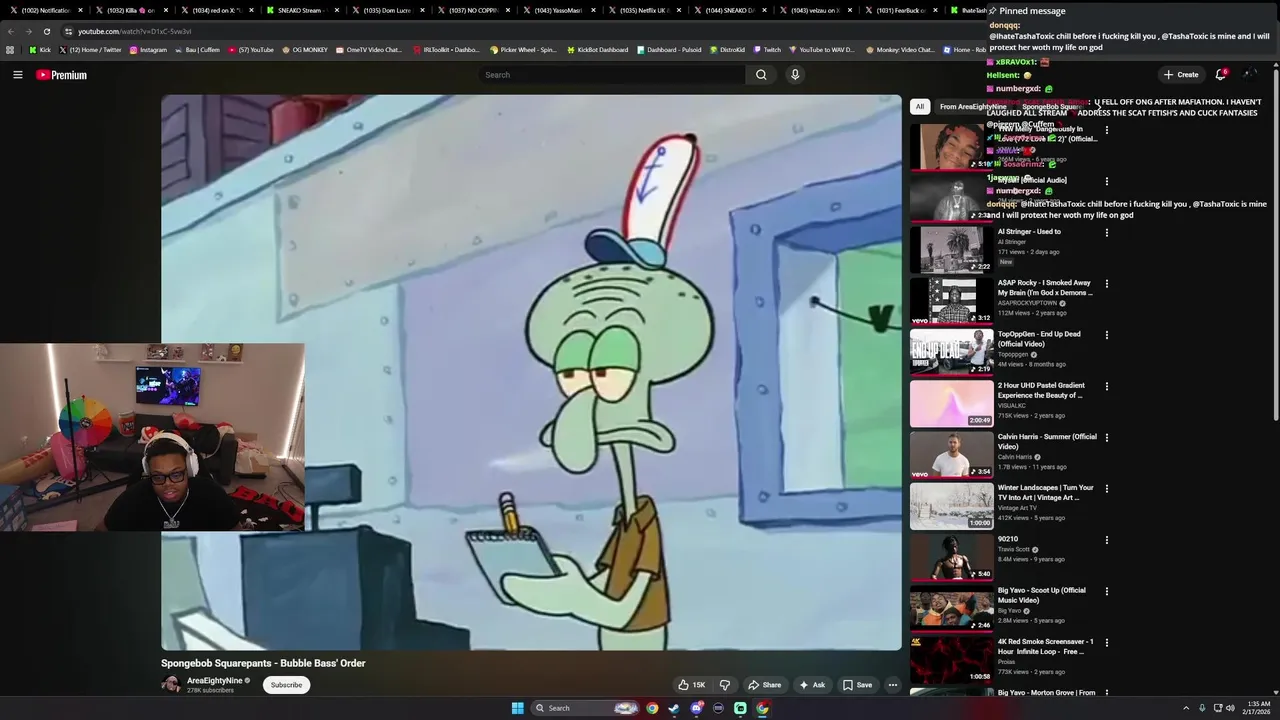
Task: Switch to (1002) Notifications browser tab
Action: [45, 10]
